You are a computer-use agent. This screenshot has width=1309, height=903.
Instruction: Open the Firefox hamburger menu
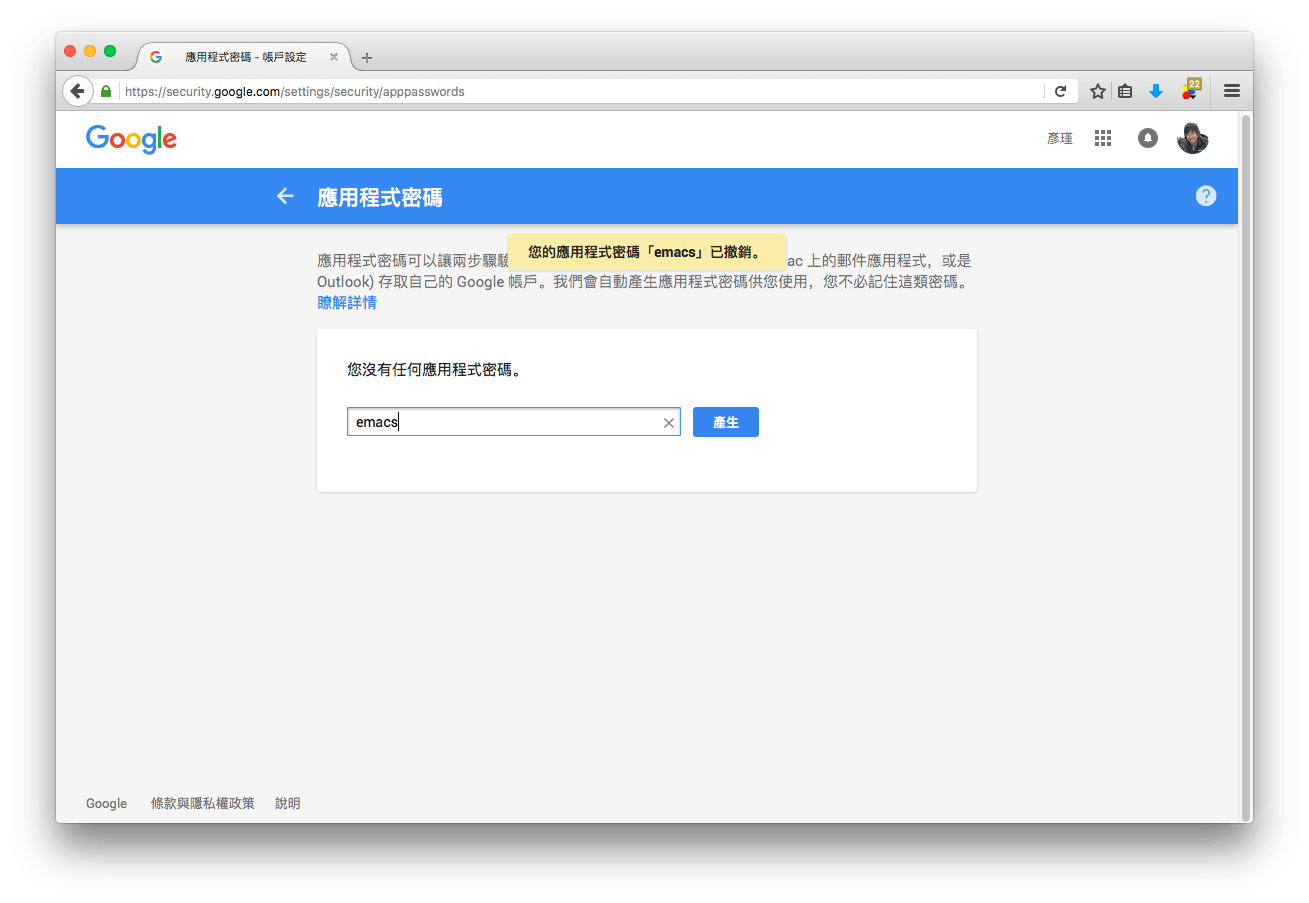[x=1232, y=91]
